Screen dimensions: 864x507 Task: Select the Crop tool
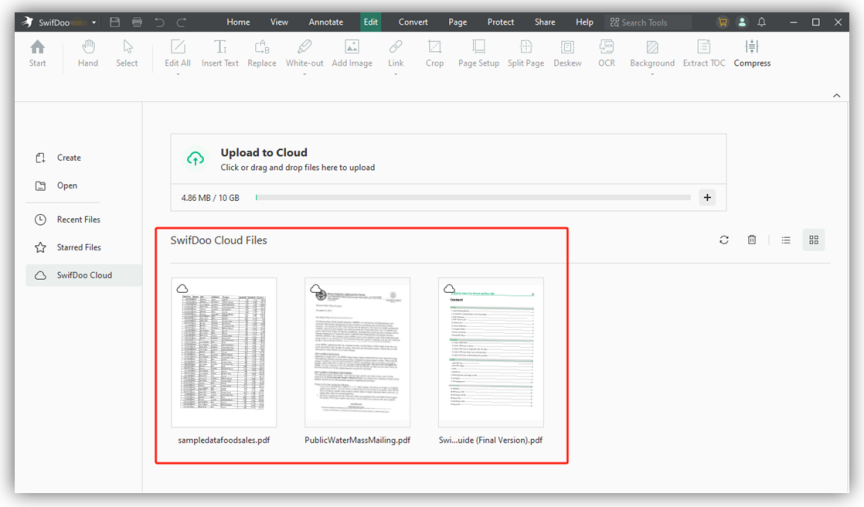tap(434, 53)
